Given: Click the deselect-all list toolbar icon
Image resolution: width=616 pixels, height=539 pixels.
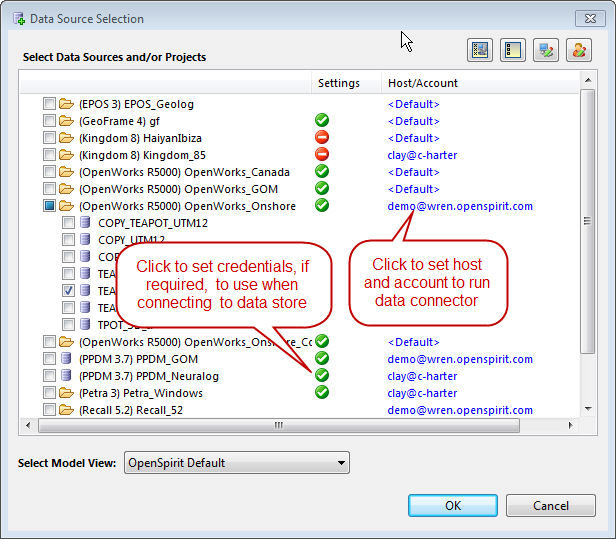Looking at the screenshot, I should click(x=513, y=50).
